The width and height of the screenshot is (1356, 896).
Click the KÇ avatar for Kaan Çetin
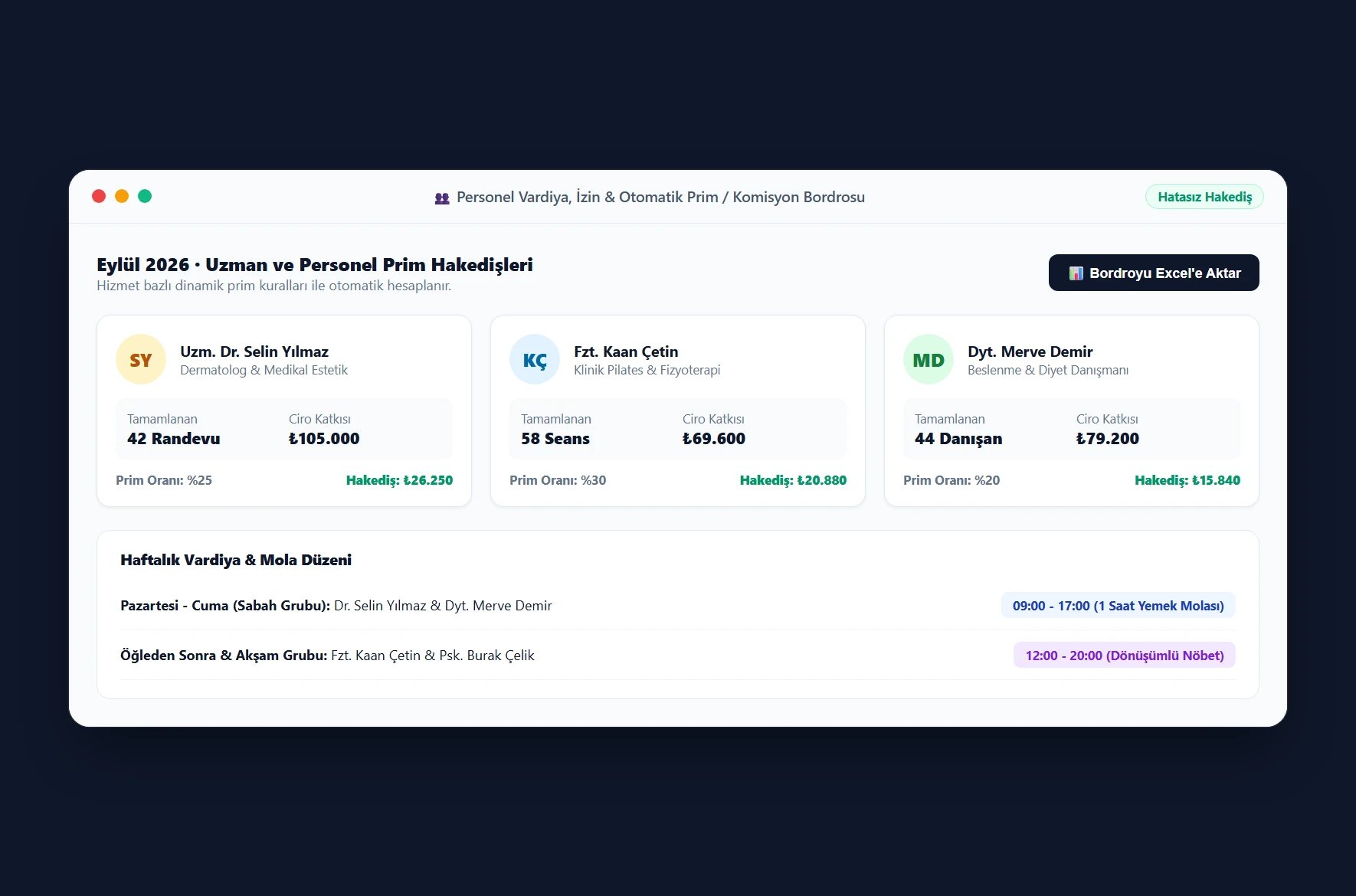pos(535,359)
